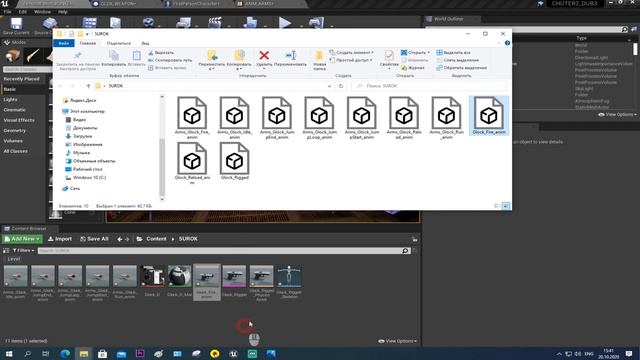Click Save All in Content Browser
The image size is (640, 360).
point(94,239)
